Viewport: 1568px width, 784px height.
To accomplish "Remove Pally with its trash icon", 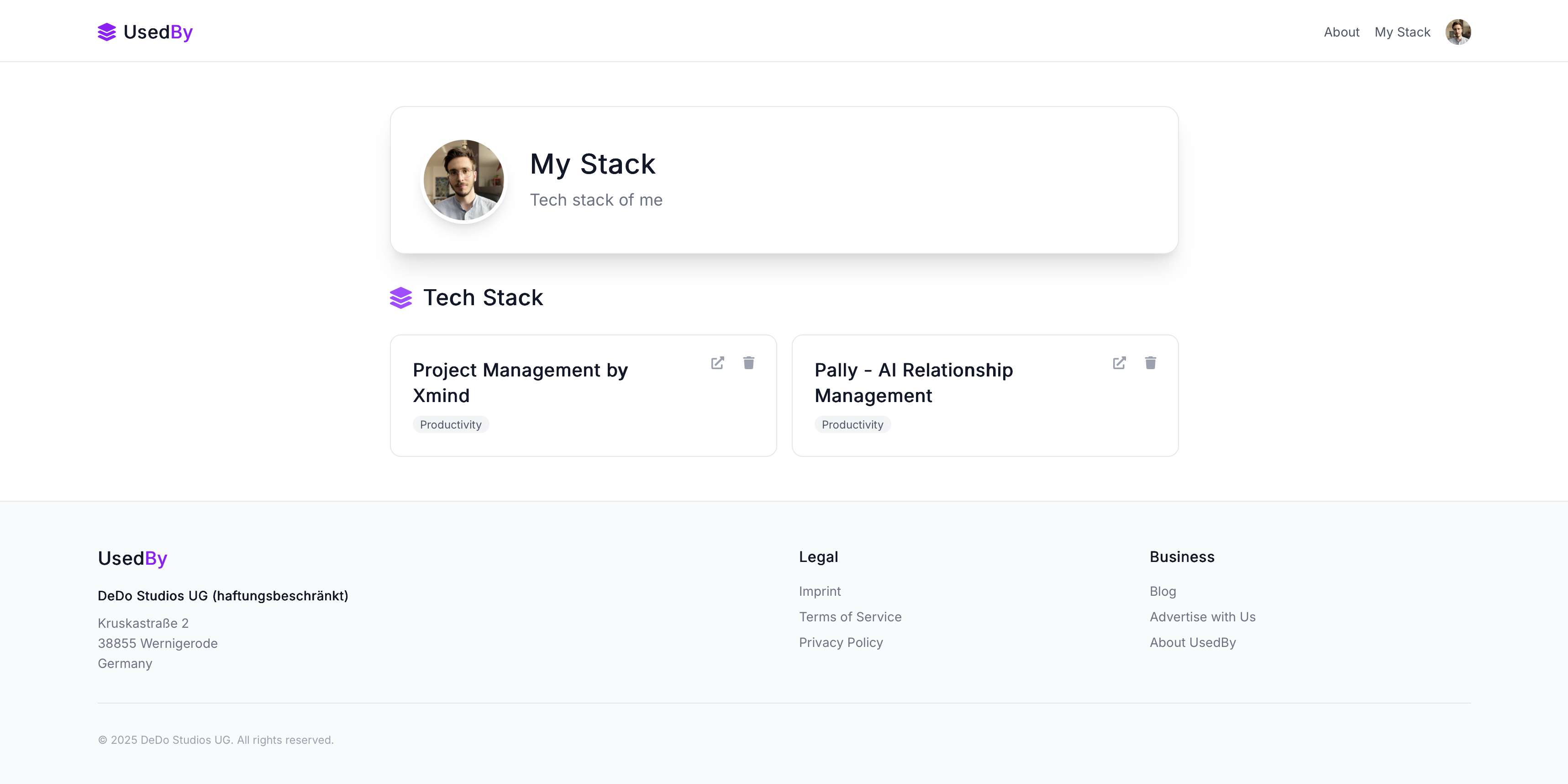I will coord(1151,363).
